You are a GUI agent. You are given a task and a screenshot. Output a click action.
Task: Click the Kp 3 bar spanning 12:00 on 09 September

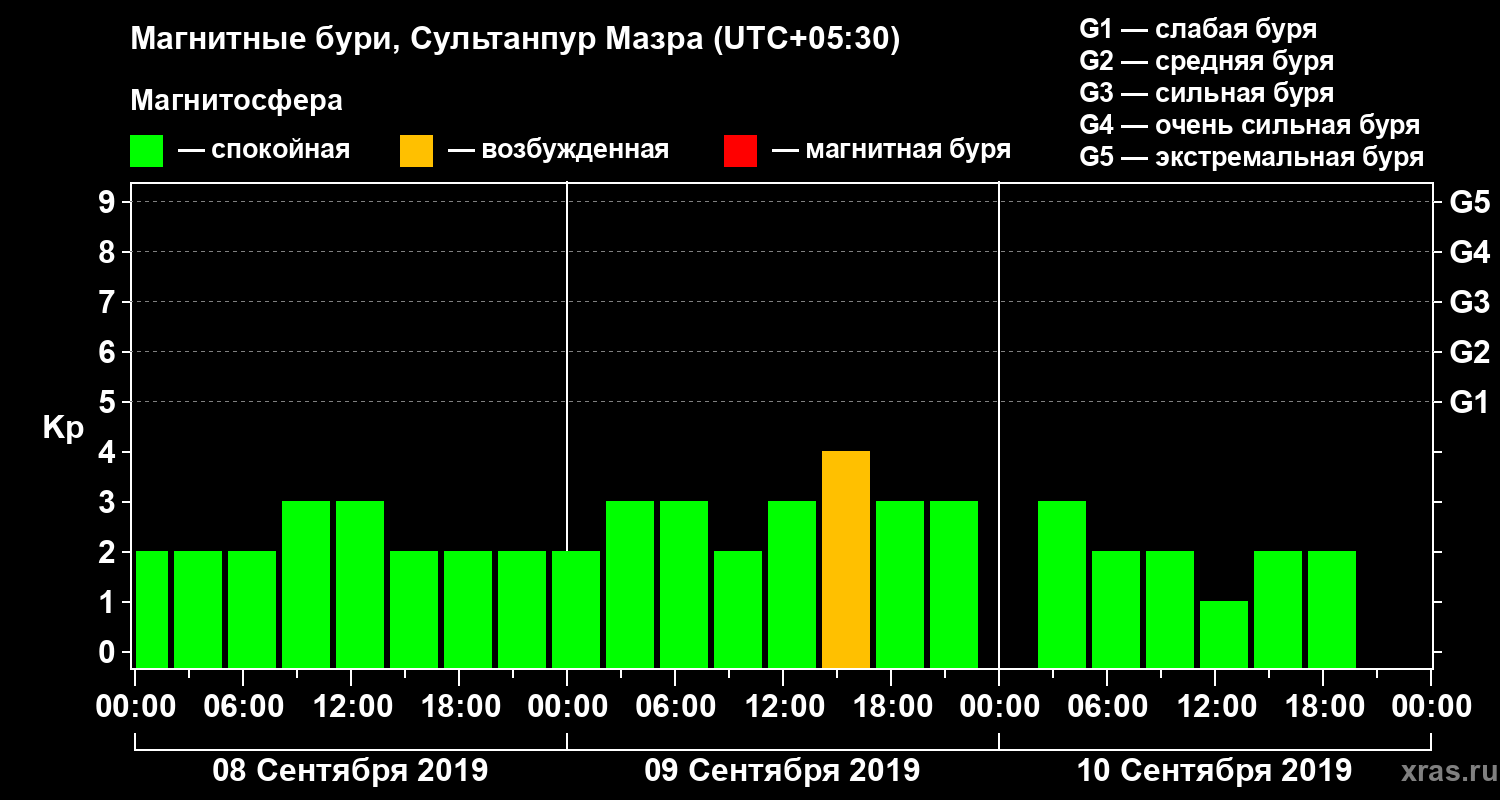point(792,585)
